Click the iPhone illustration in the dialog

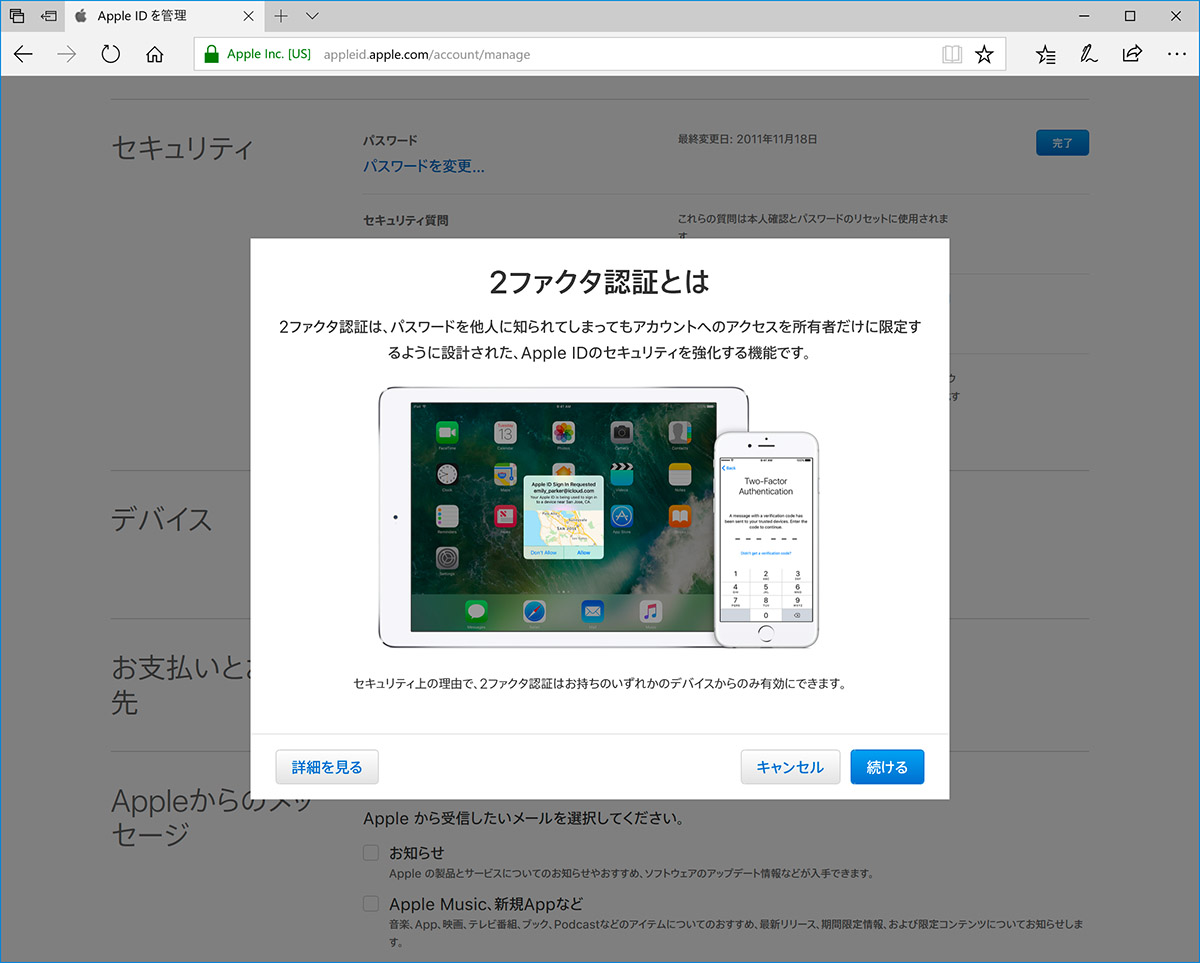pos(766,539)
